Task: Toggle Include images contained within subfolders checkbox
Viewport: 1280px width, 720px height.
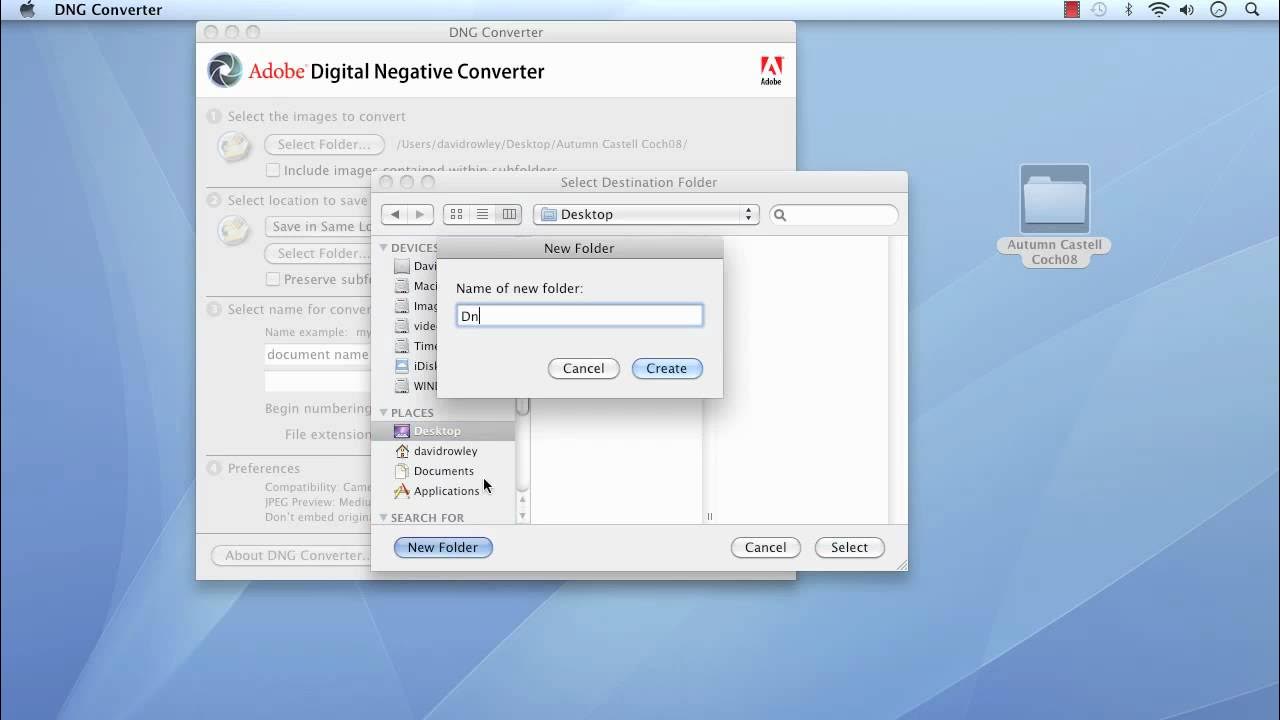Action: tap(272, 170)
